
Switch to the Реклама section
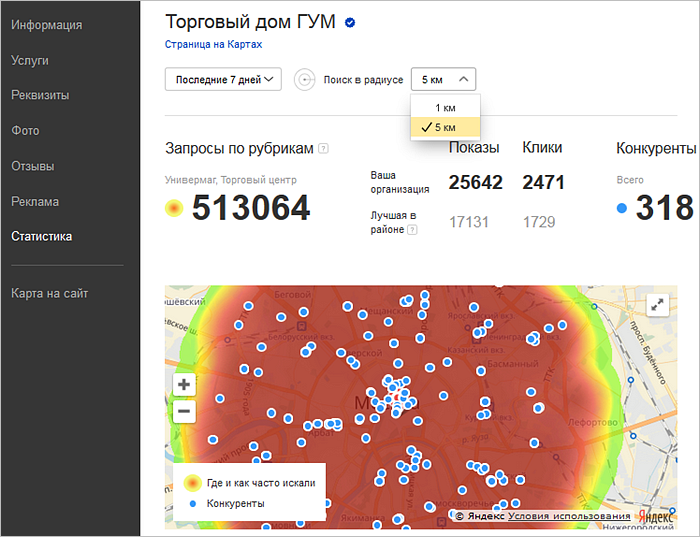point(35,201)
